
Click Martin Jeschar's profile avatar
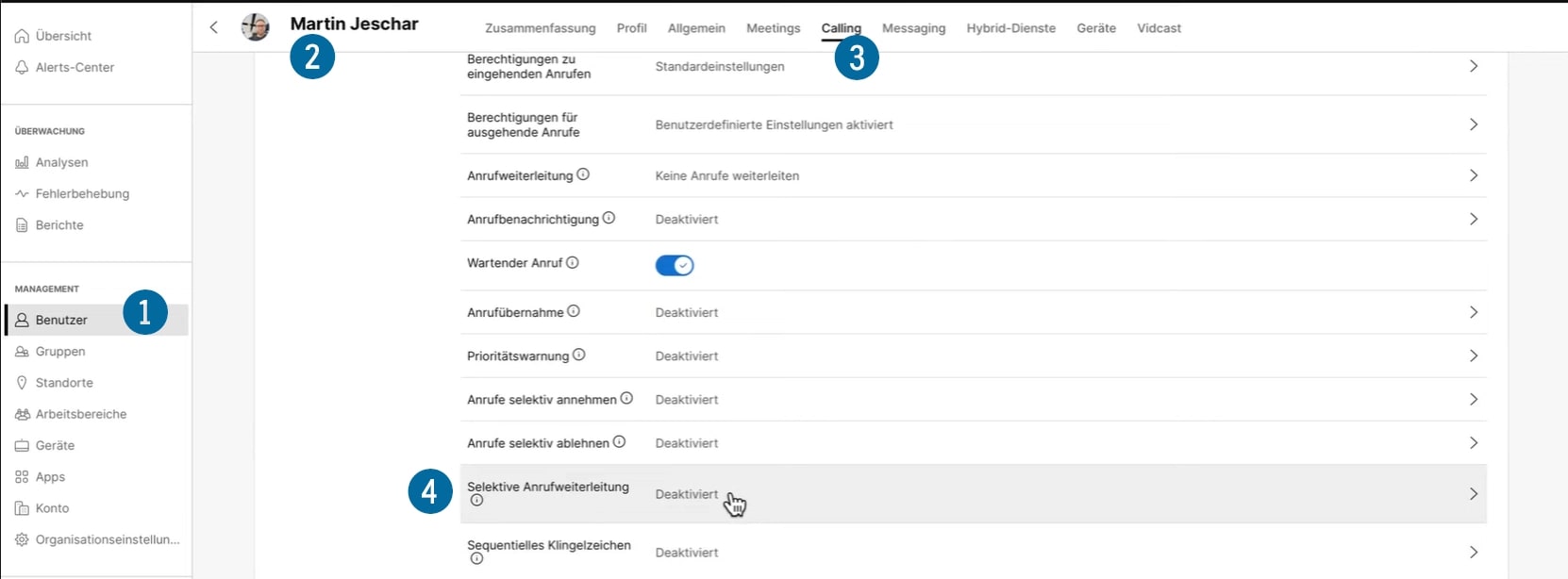coord(255,27)
